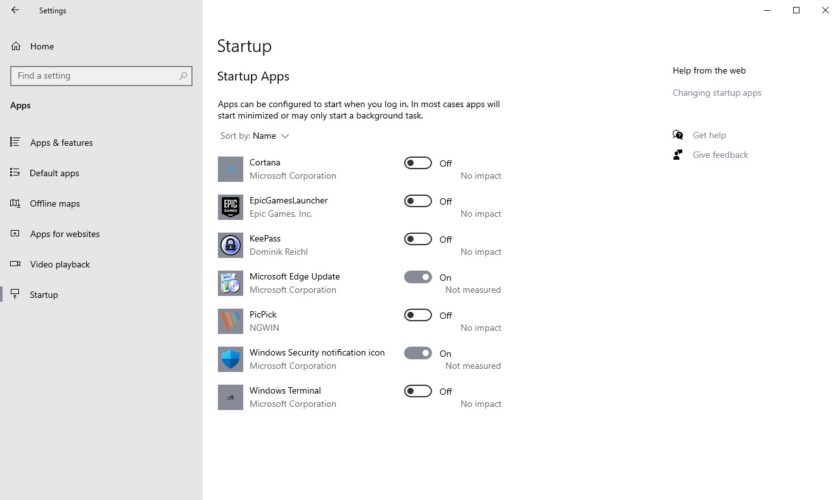This screenshot has width=840, height=500.
Task: Open Changing startup apps help link
Action: [717, 93]
